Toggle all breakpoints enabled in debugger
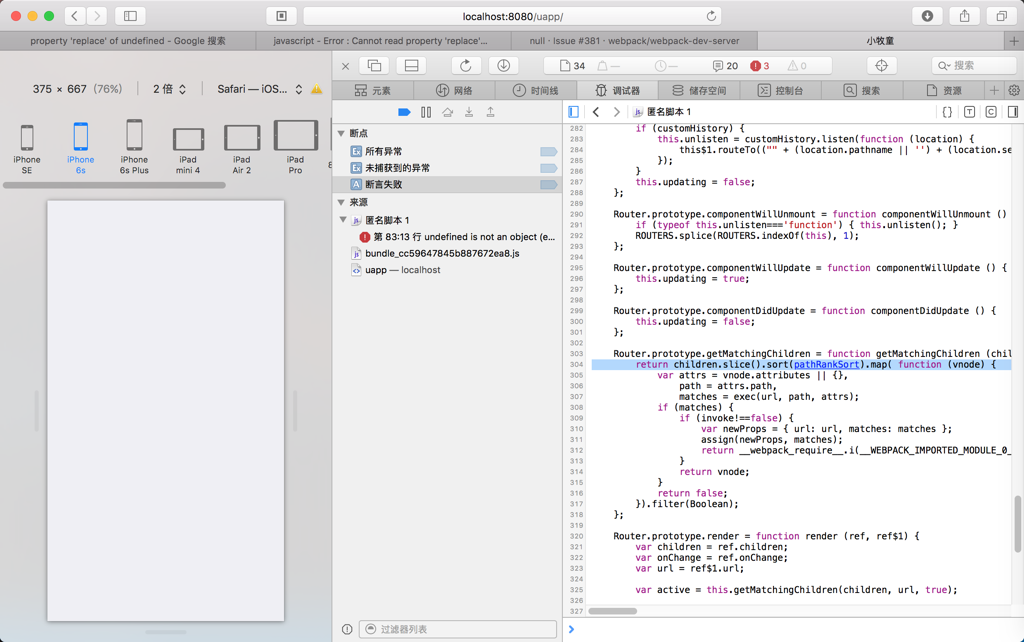 [x=404, y=112]
